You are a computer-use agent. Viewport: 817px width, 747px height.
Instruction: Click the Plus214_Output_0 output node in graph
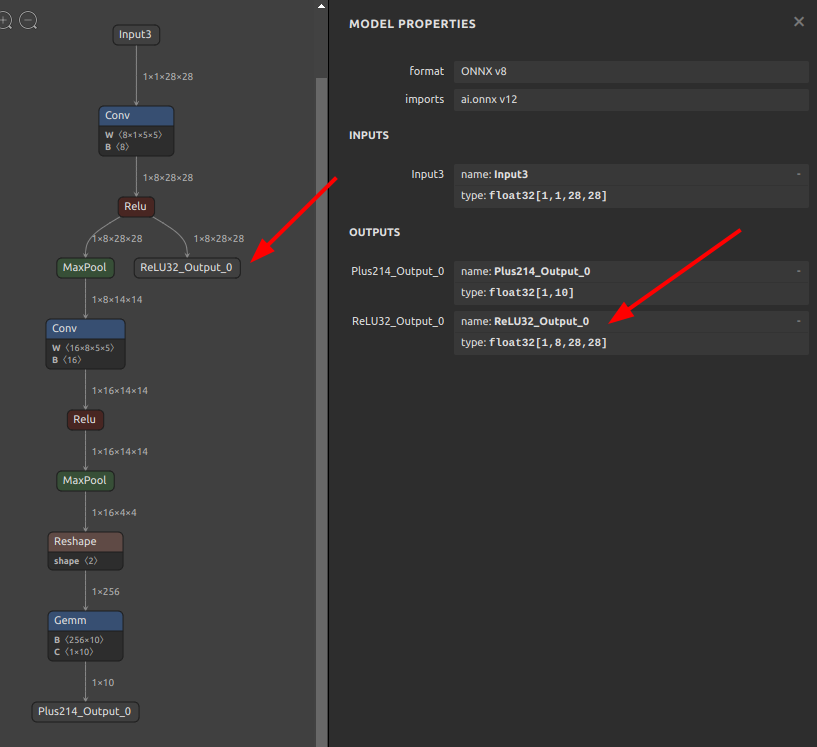pos(84,711)
